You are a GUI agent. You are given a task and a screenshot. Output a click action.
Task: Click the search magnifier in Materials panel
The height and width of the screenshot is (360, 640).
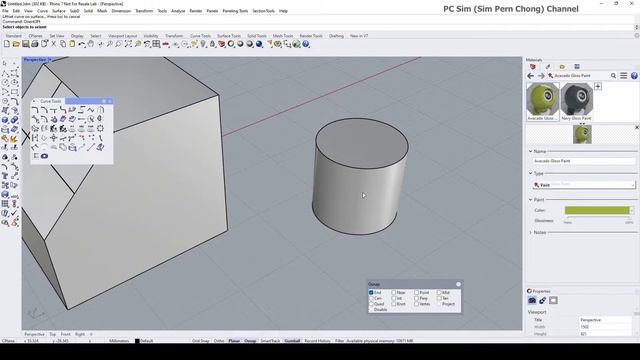click(613, 76)
